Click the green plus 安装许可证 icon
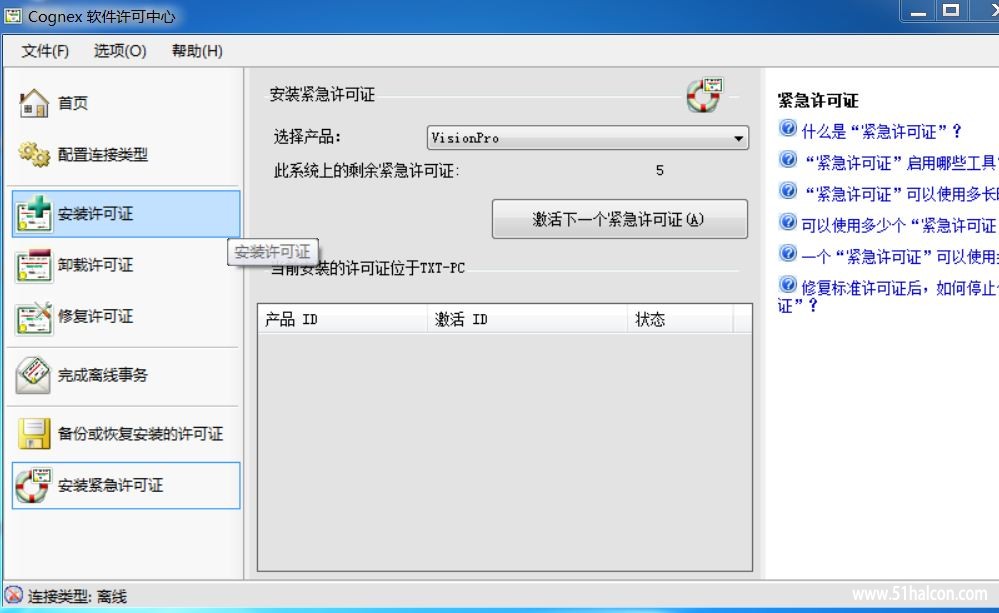 34,213
